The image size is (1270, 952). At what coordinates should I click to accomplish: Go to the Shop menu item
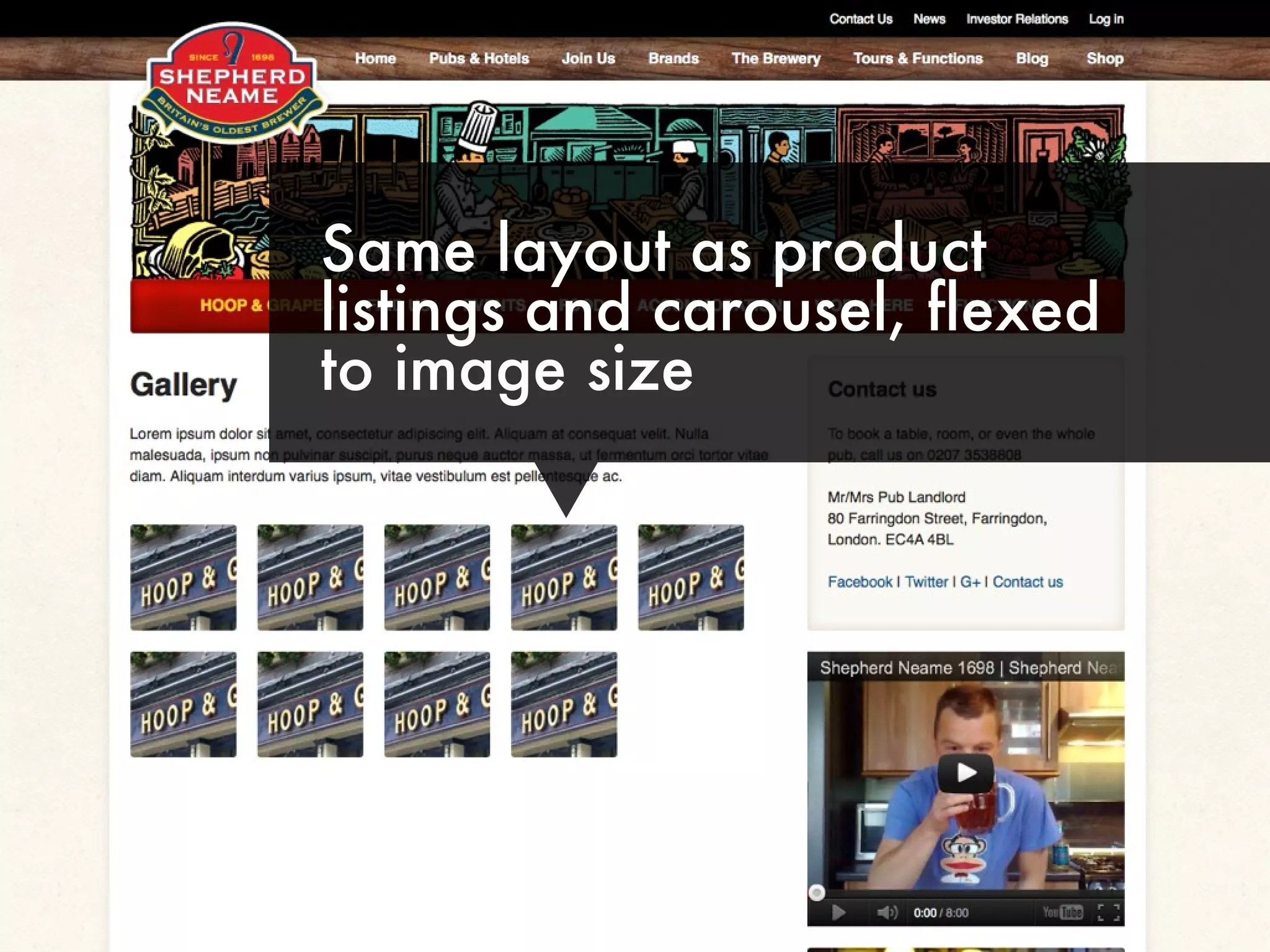(x=1104, y=58)
